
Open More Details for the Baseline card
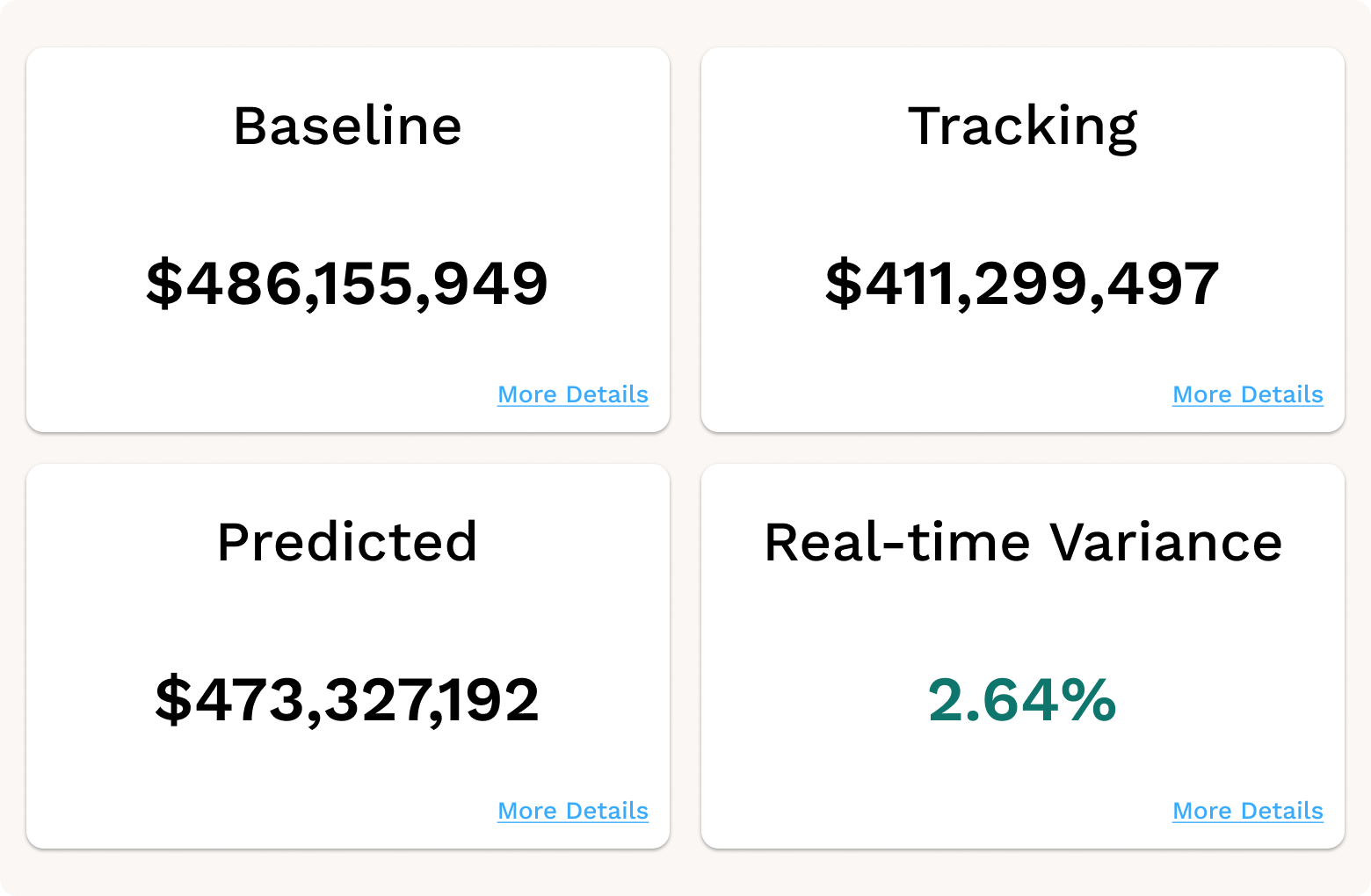[x=573, y=394]
